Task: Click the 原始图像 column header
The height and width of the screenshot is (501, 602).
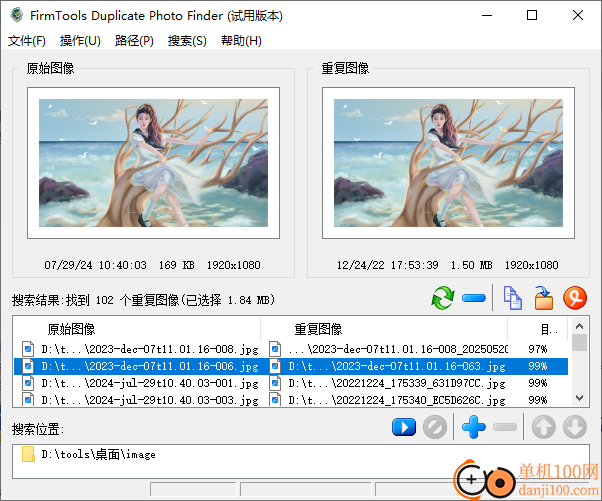Action: (x=137, y=329)
